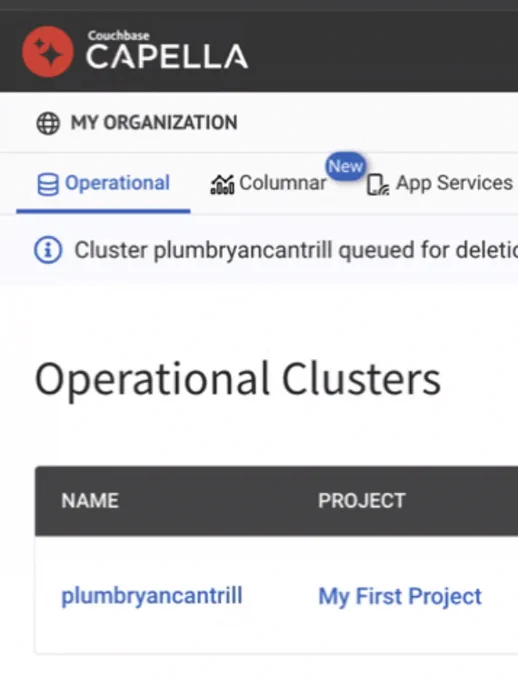The height and width of the screenshot is (680, 518).
Task: Click the CAPELLA wordmark in header
Action: (x=167, y=57)
